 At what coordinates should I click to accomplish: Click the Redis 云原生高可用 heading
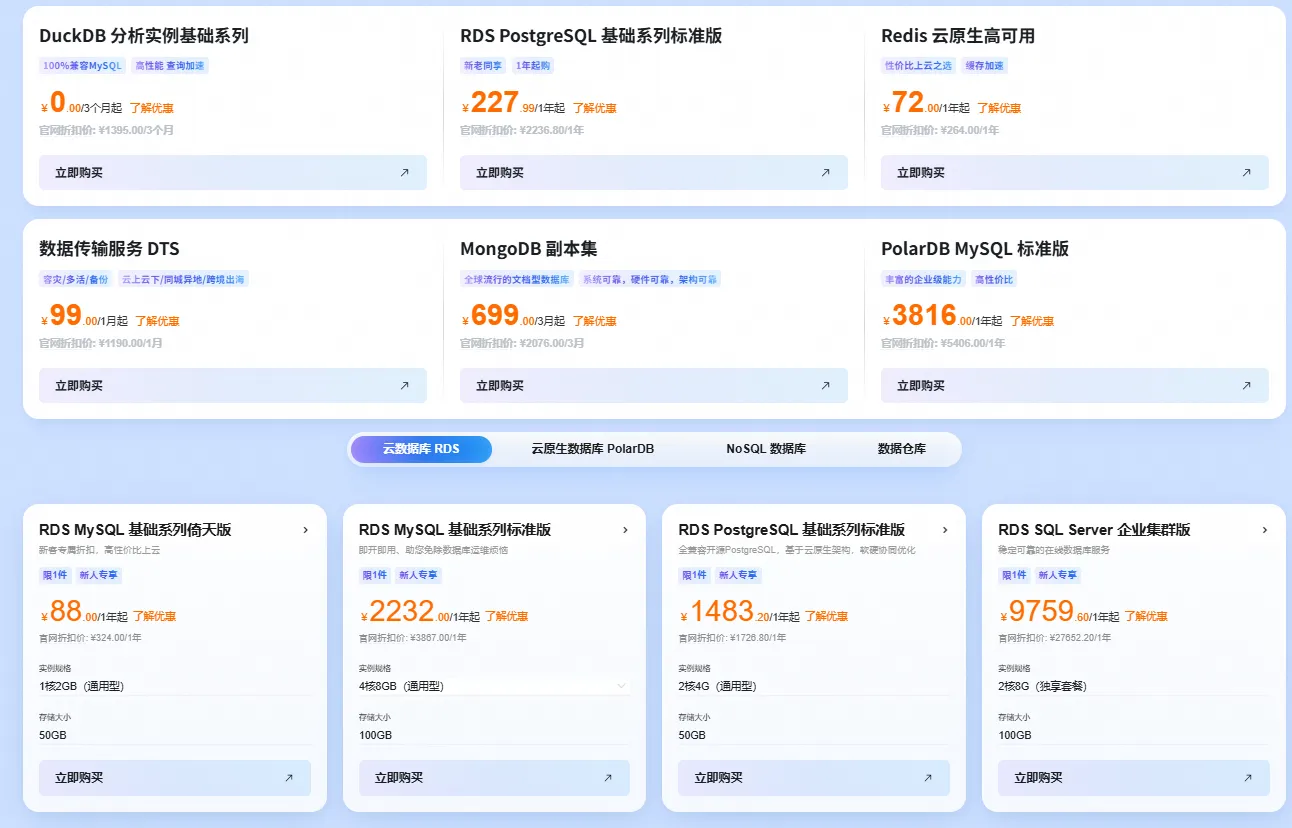click(x=958, y=36)
